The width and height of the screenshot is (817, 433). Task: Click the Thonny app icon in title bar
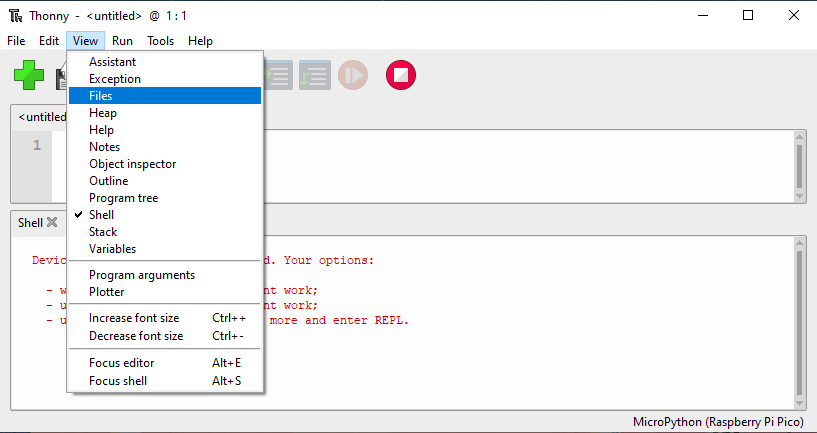click(14, 15)
